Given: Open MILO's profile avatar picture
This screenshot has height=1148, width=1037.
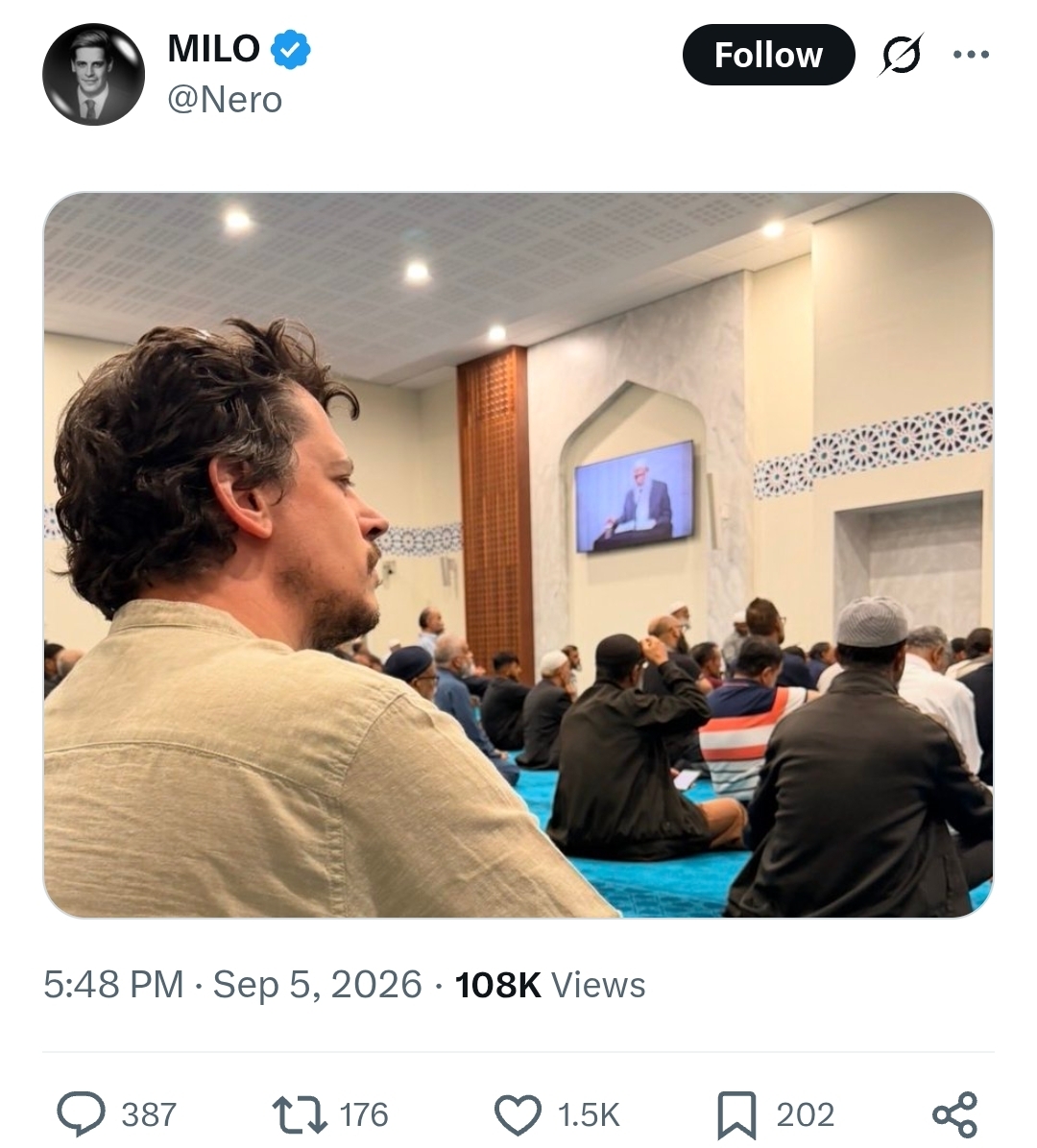Looking at the screenshot, I should click(94, 74).
